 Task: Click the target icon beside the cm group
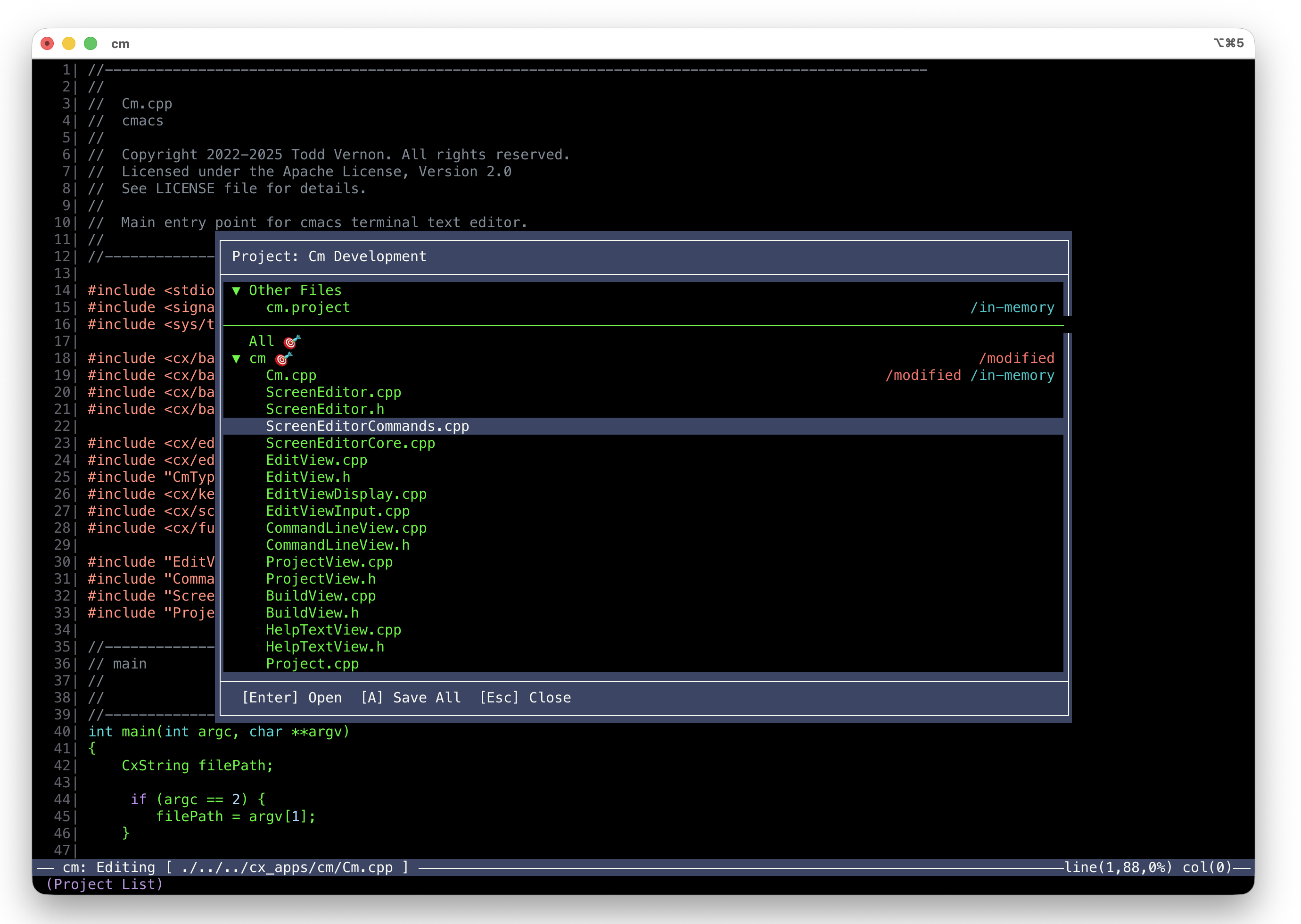[x=283, y=358]
